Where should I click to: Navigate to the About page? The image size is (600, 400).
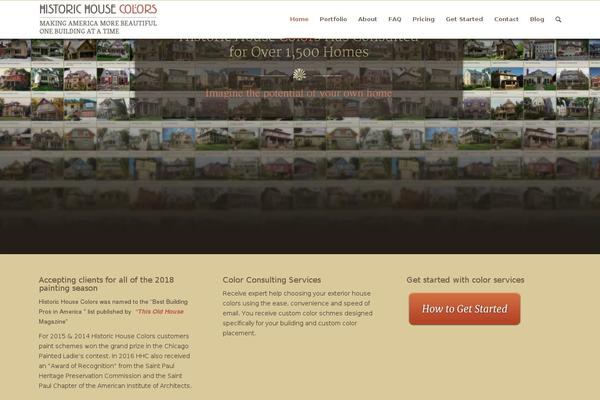point(367,19)
